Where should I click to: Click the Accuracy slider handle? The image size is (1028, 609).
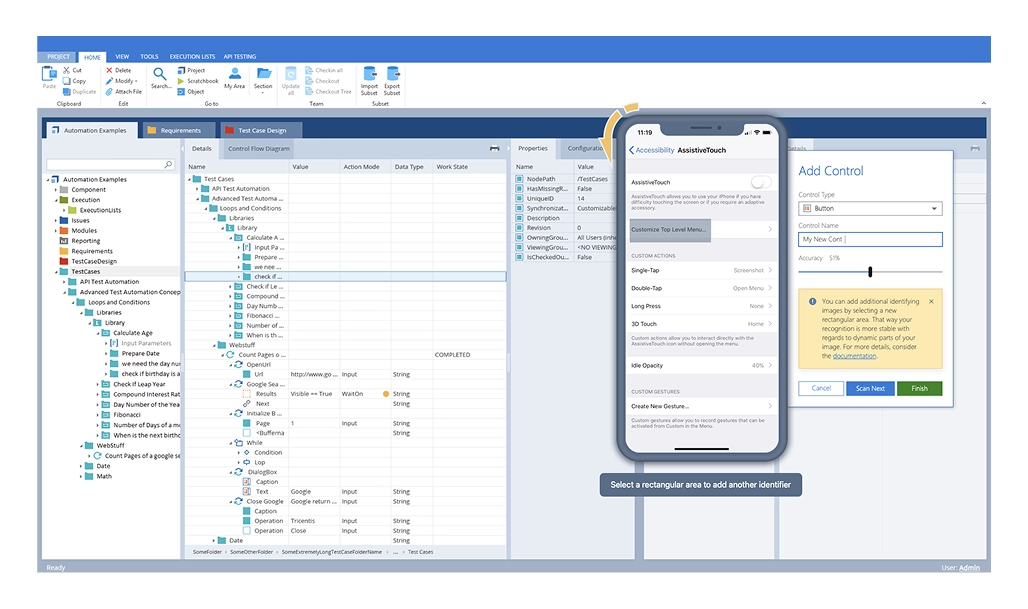[x=870, y=272]
